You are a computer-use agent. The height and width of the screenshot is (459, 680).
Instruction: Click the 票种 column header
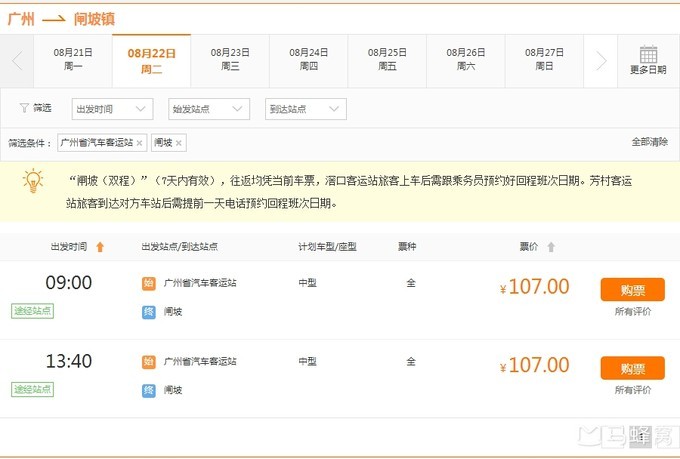(x=407, y=247)
